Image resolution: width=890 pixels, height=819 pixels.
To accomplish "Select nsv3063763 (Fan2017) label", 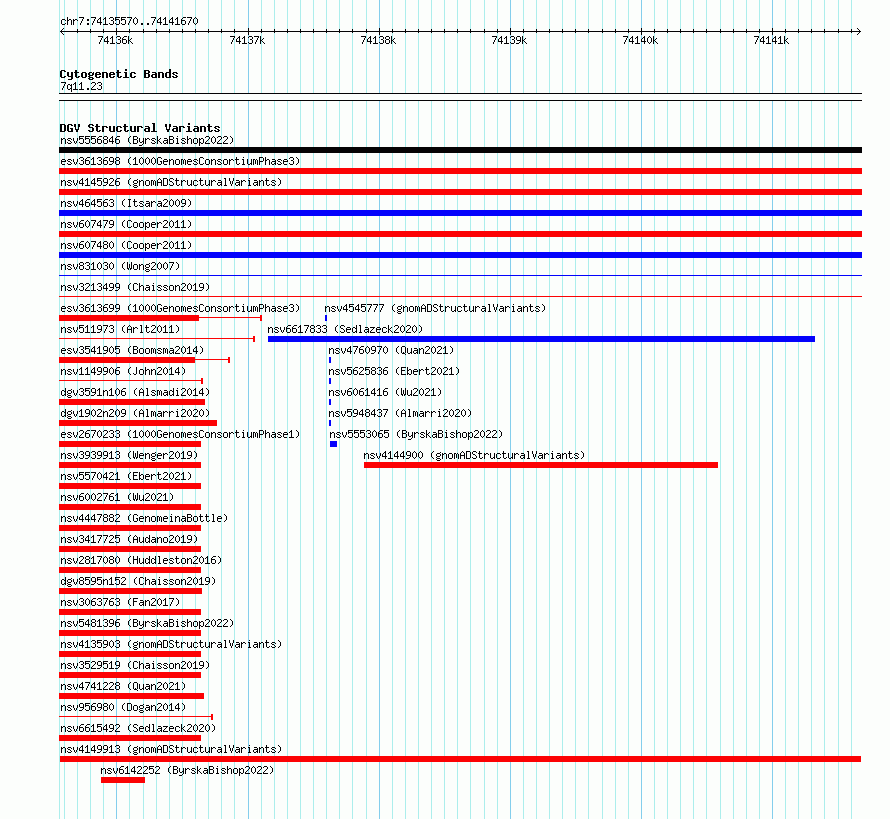I will (120, 602).
